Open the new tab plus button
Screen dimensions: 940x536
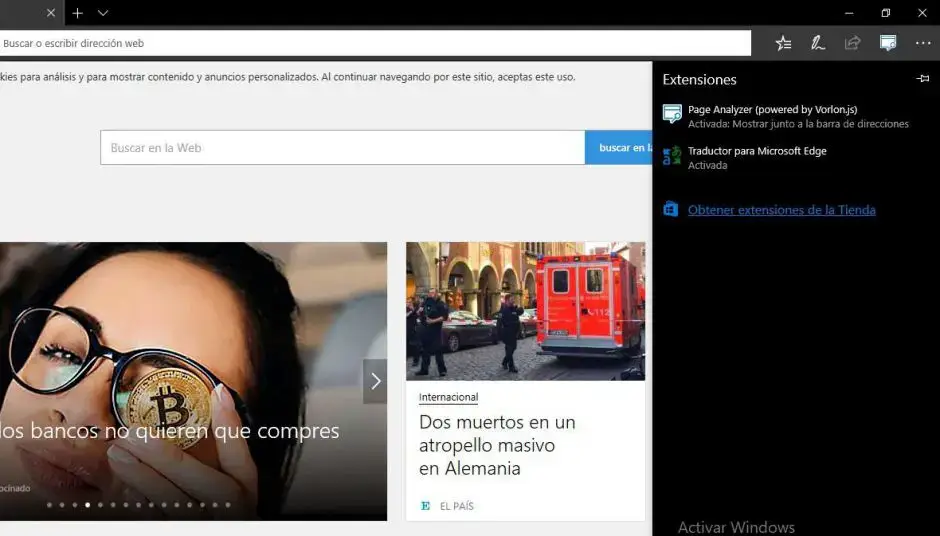(x=77, y=13)
